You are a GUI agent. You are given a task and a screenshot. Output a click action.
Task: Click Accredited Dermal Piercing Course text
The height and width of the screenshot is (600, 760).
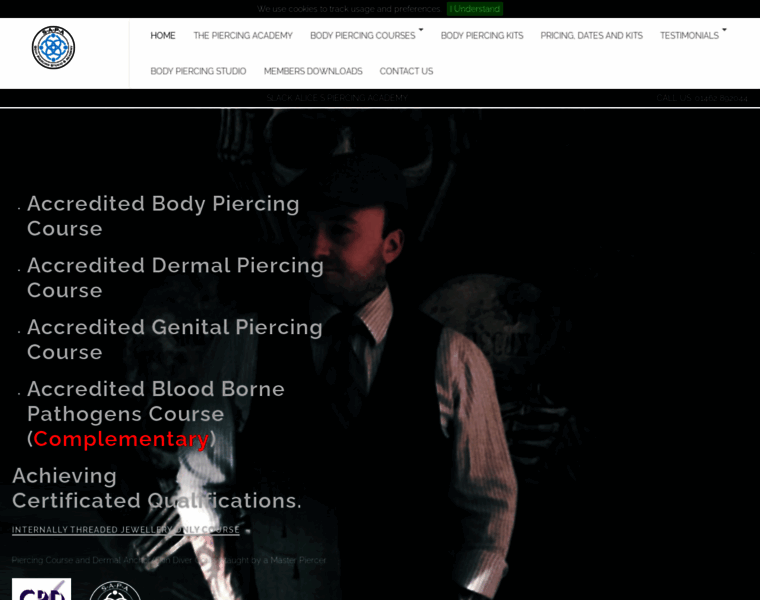(175, 278)
